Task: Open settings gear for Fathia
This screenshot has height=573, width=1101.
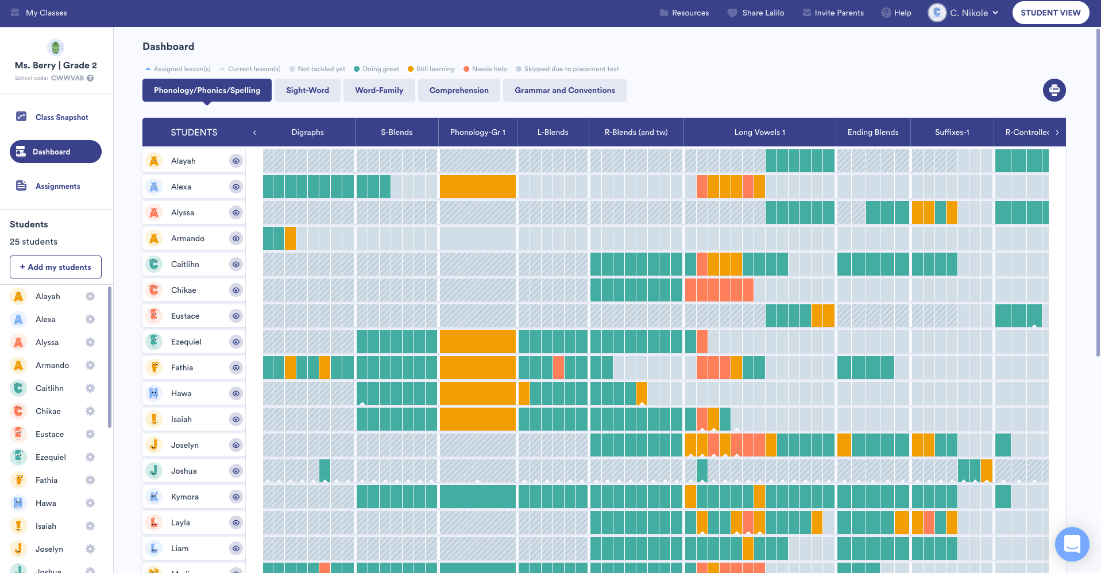Action: (x=90, y=480)
